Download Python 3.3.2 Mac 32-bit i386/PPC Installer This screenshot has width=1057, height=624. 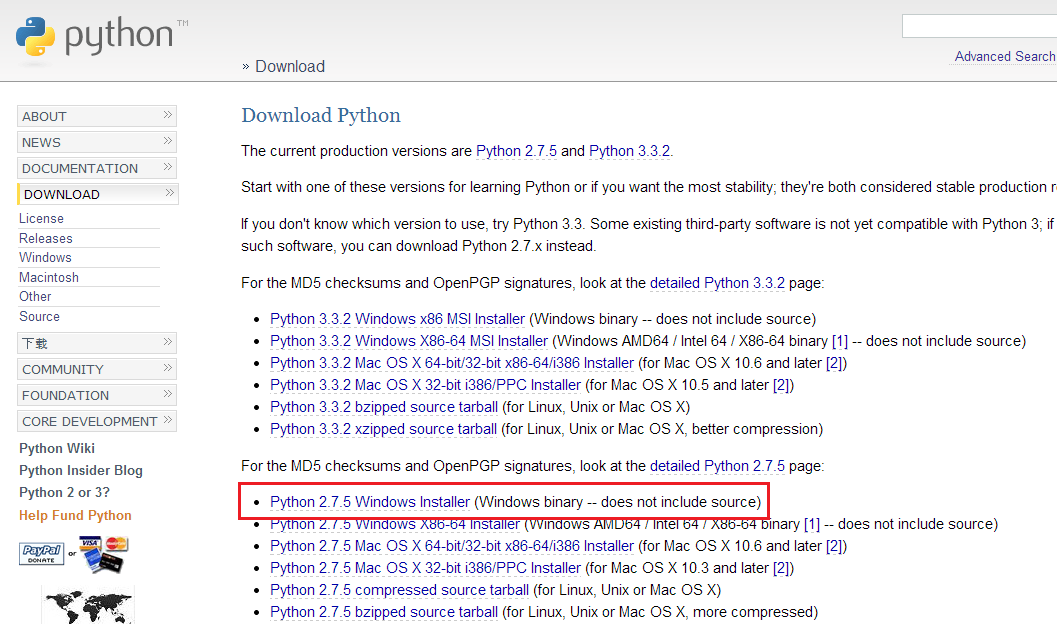point(425,385)
